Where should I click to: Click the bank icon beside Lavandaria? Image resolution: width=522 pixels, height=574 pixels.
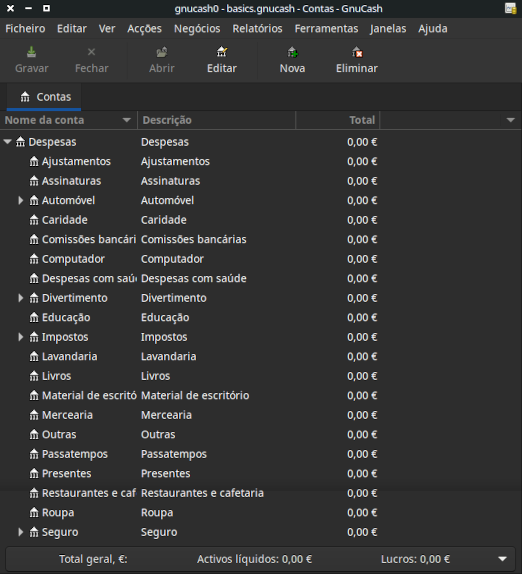34,357
